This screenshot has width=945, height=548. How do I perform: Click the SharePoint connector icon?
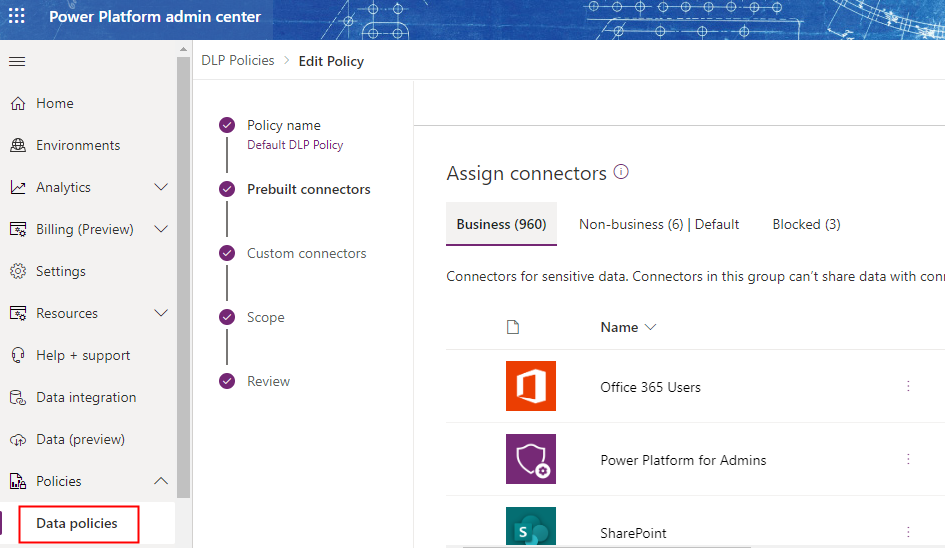[530, 528]
